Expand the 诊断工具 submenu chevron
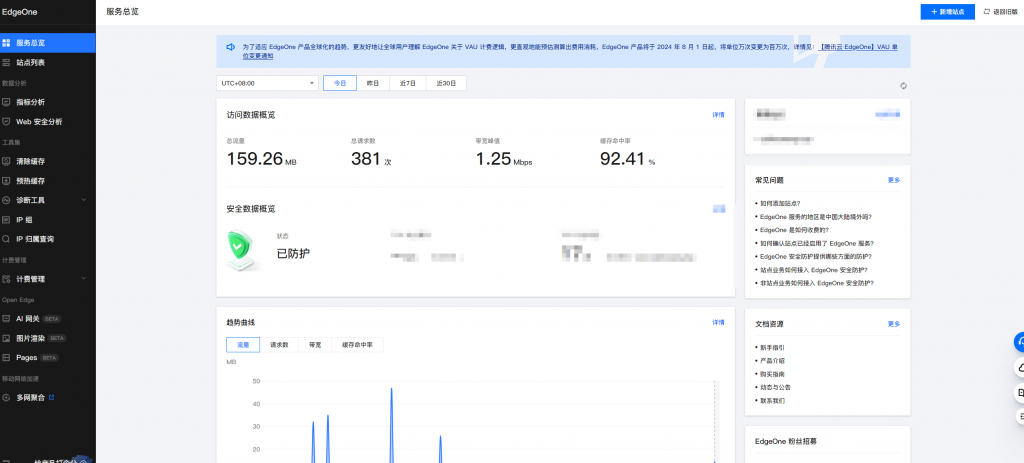This screenshot has width=1024, height=463. coord(84,200)
